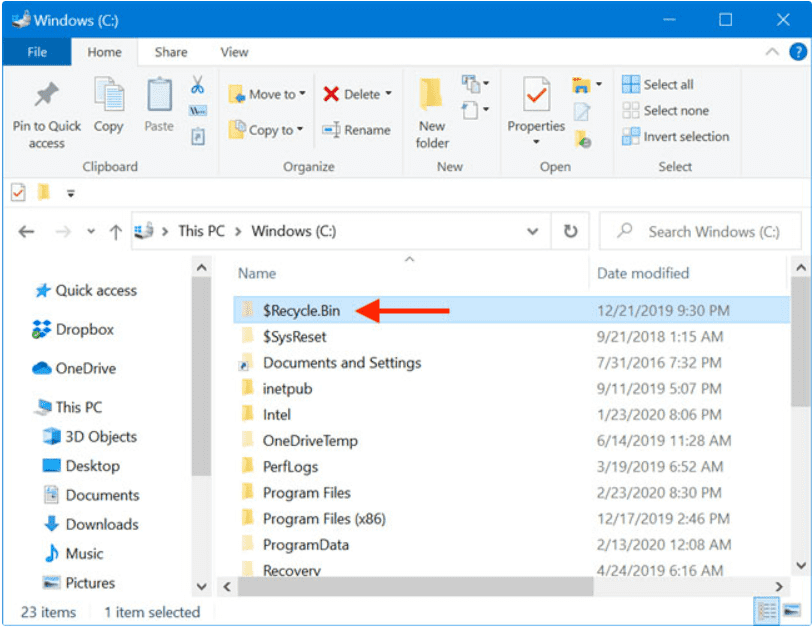Image resolution: width=812 pixels, height=628 pixels.
Task: Select the $Recycle.Bin folder
Action: (511, 310)
